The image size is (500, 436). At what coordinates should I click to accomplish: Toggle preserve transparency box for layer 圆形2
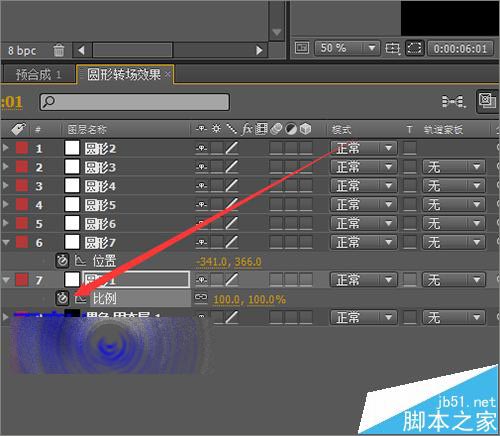coord(410,148)
